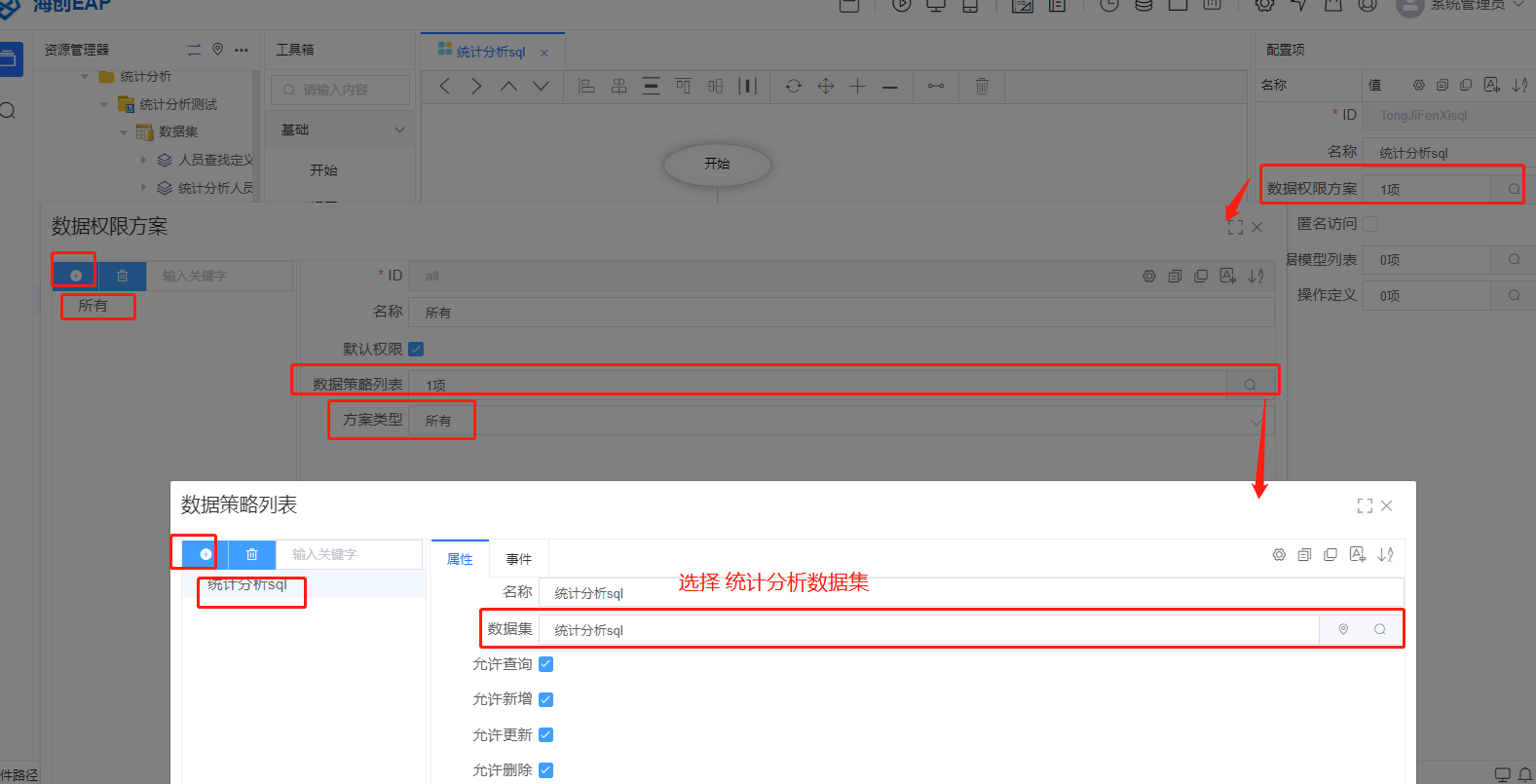Click the delete trash icon in canvas toolbar
1536x784 pixels.
point(982,87)
